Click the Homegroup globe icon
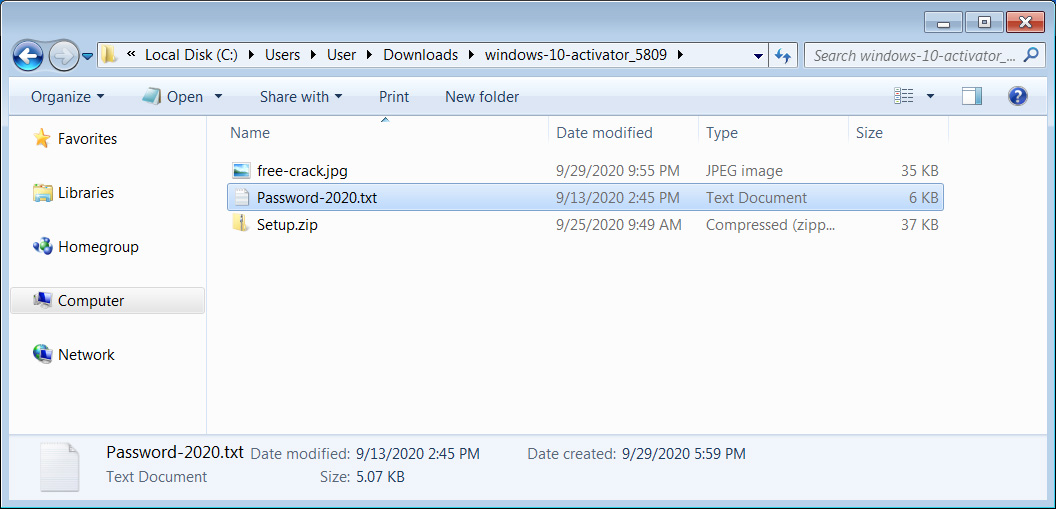 (42, 246)
